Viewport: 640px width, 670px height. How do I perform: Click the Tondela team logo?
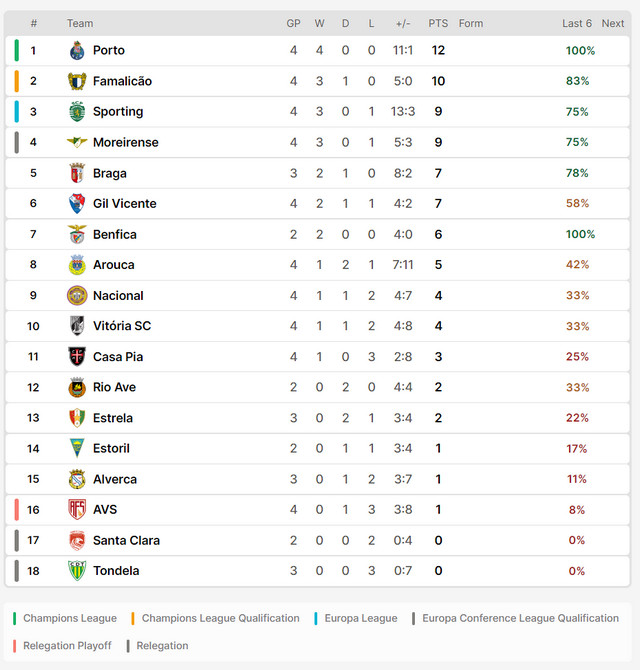click(77, 571)
